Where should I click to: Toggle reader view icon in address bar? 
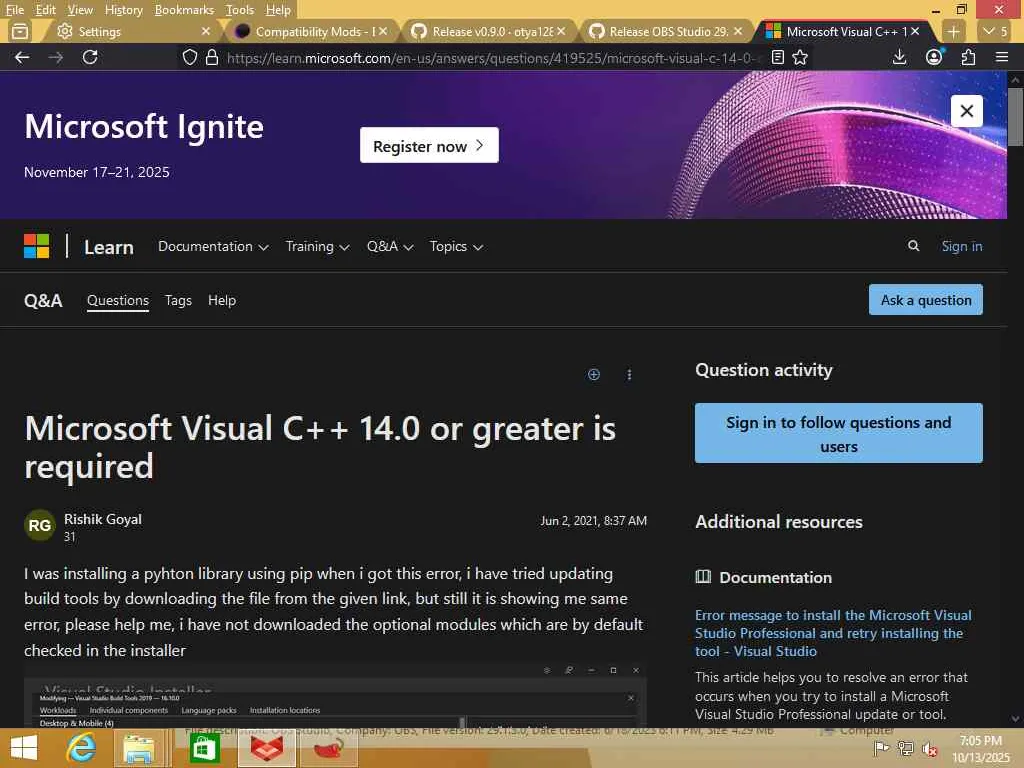(x=777, y=57)
